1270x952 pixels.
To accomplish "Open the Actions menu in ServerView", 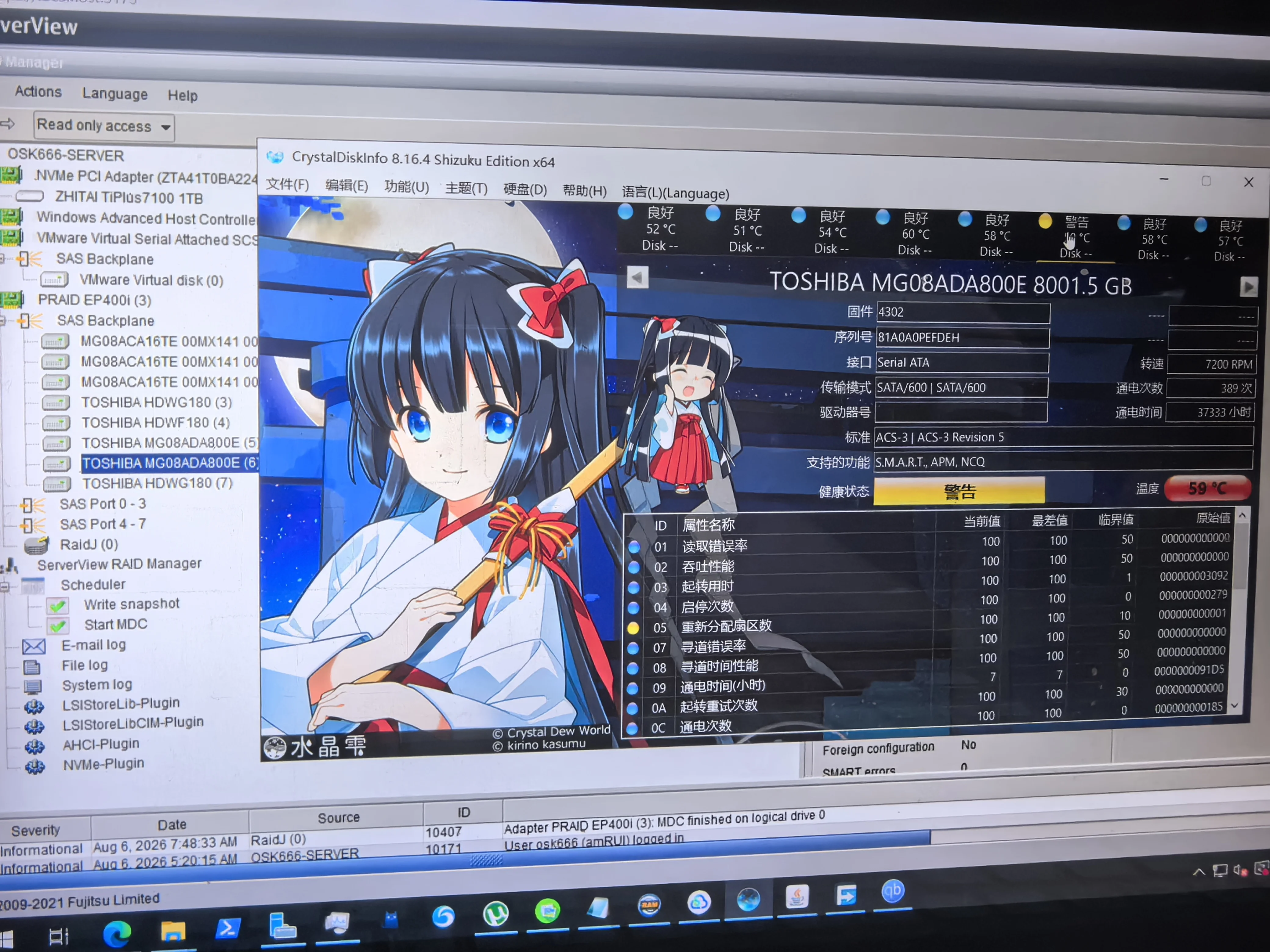I will click(38, 92).
